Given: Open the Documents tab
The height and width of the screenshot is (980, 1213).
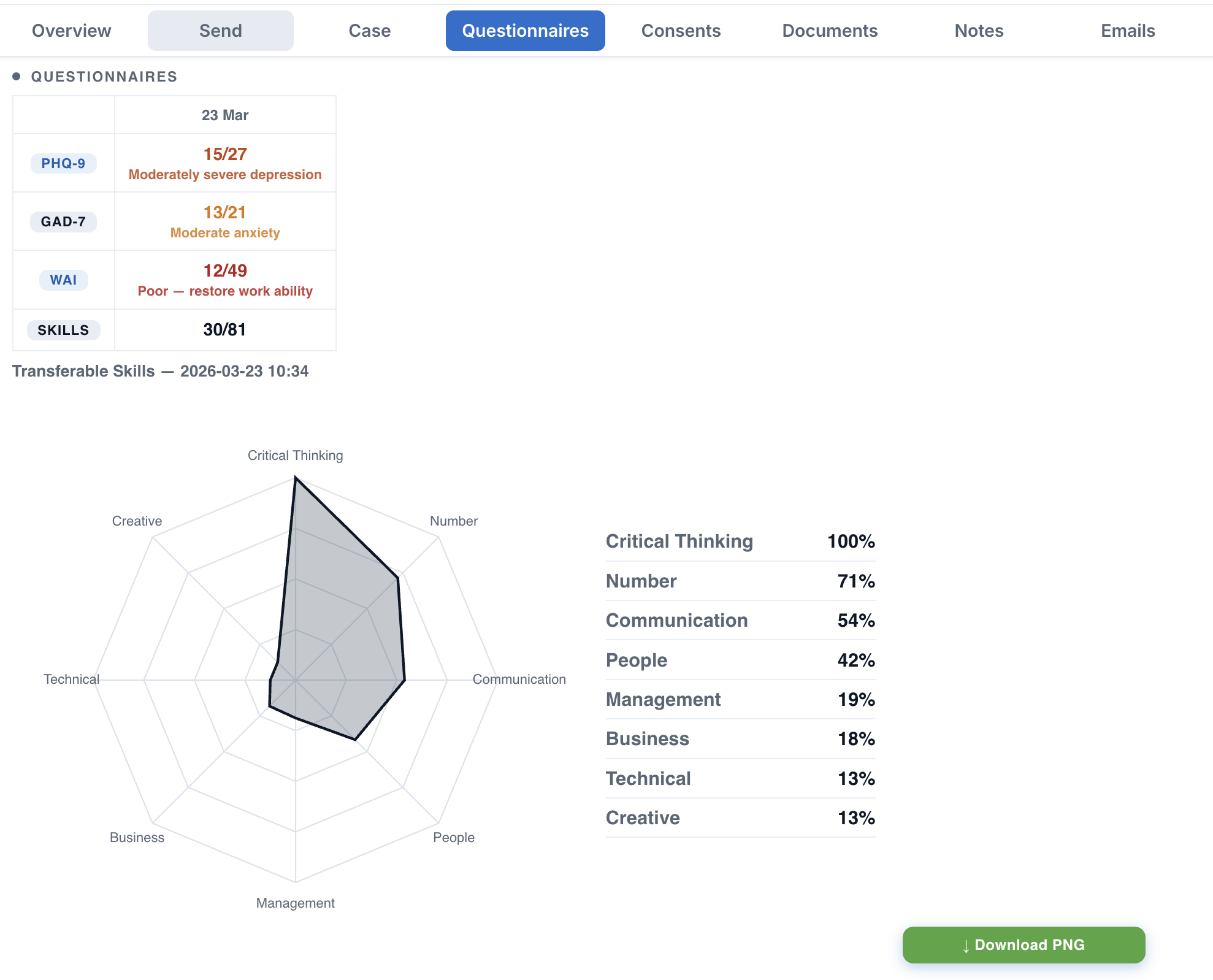Looking at the screenshot, I should click(x=830, y=31).
